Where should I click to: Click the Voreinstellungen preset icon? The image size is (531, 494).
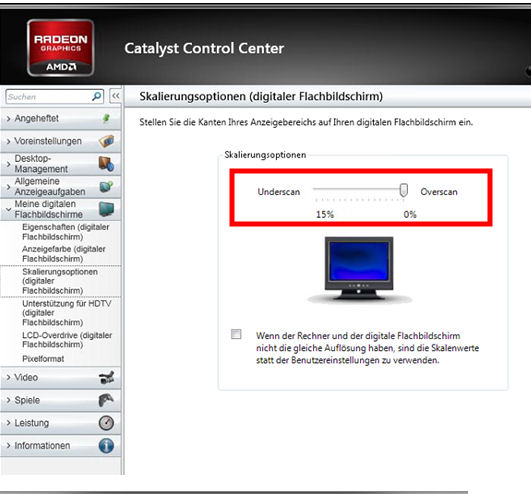click(106, 141)
